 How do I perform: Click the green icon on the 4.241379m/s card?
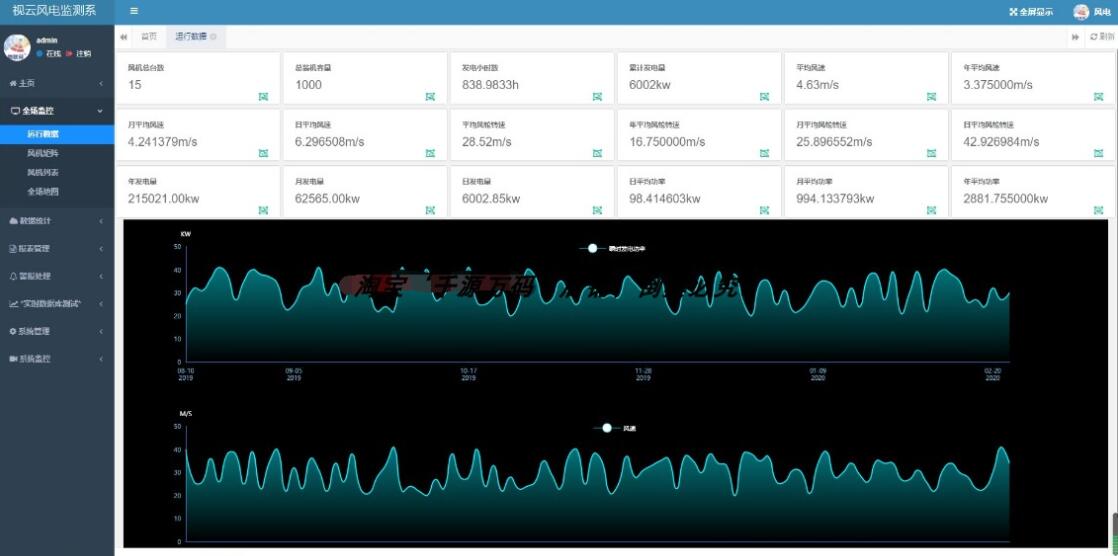pos(263,153)
